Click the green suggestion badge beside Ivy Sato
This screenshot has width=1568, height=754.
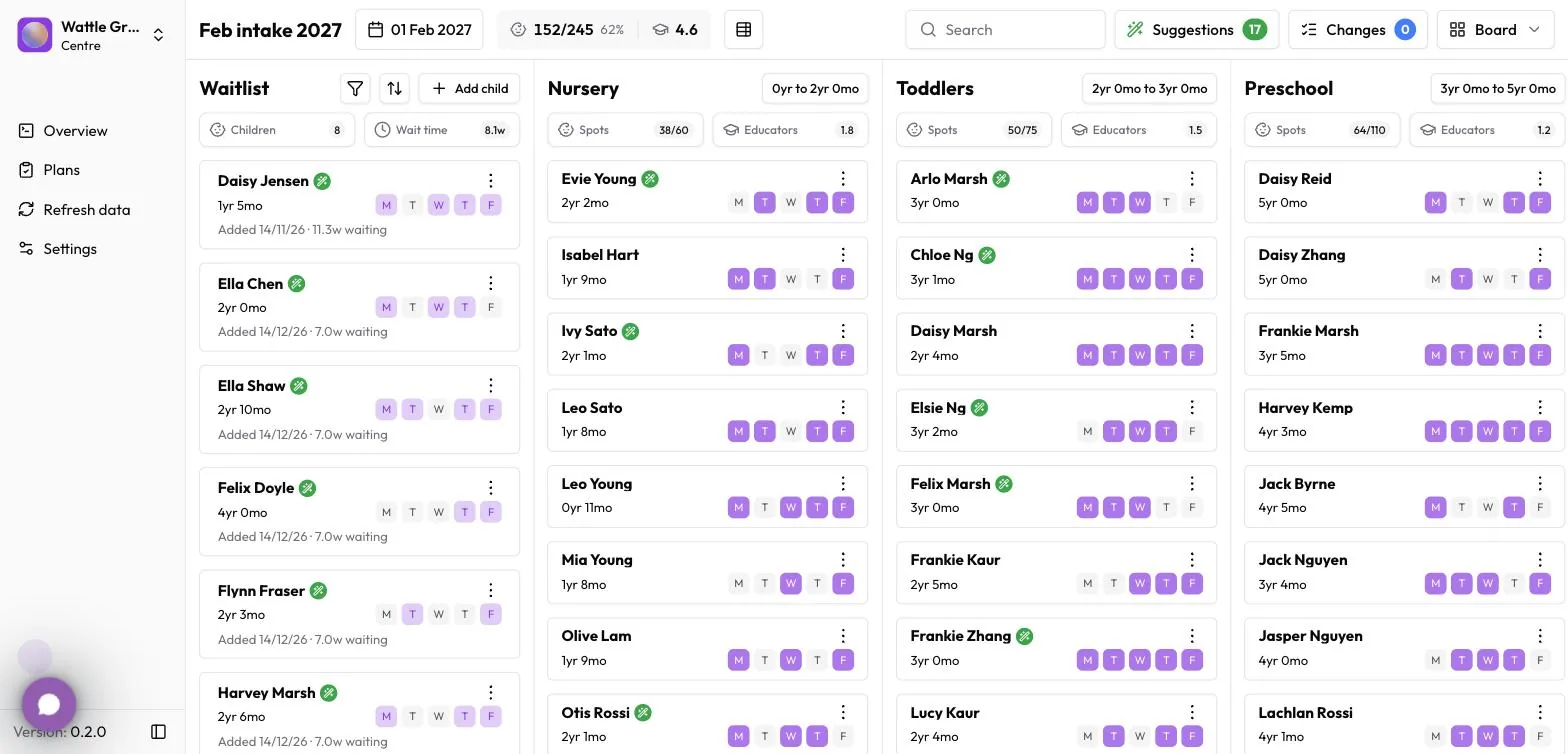coord(630,331)
